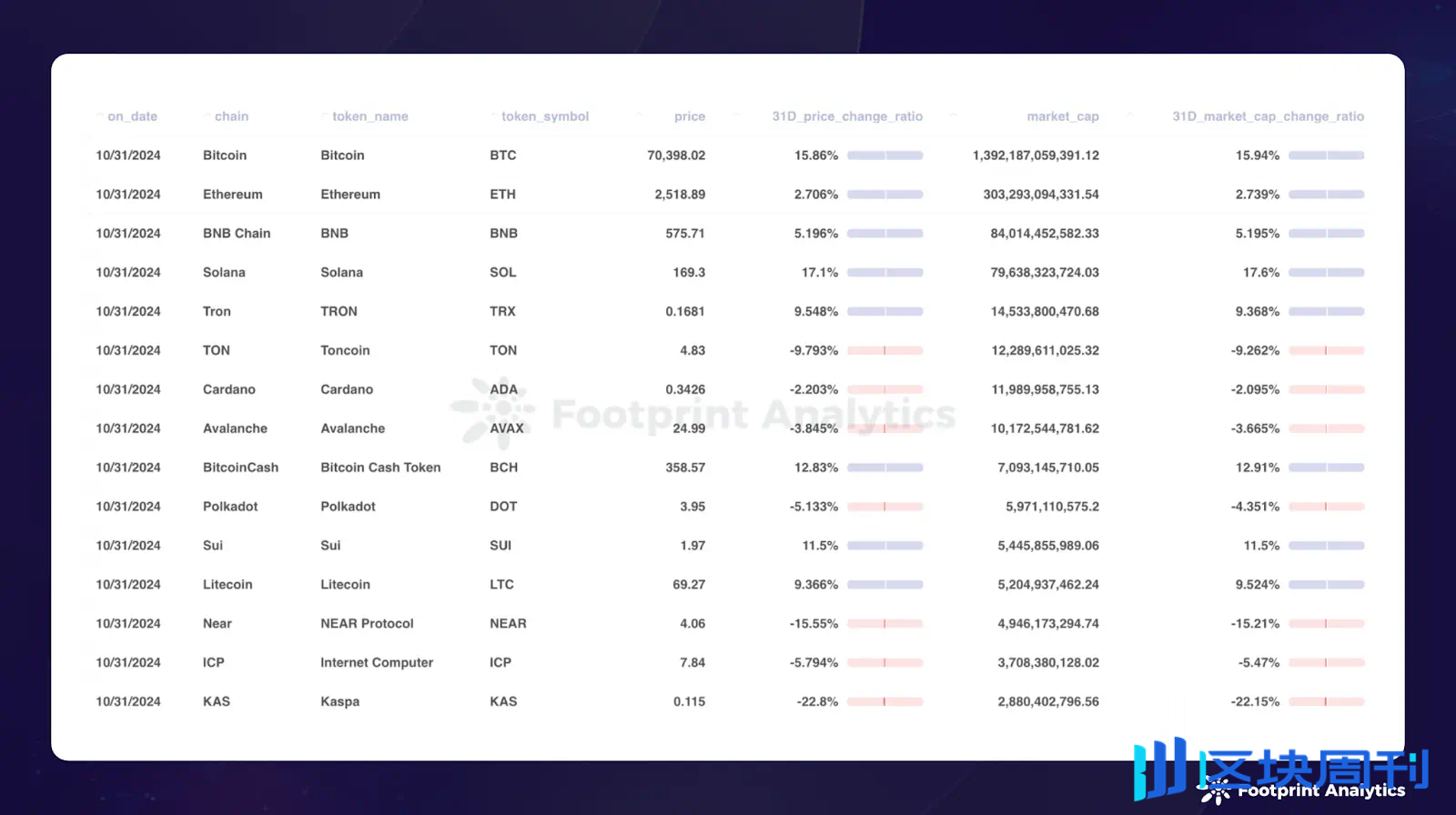
Task: Click the small icon beside token_name header
Action: coord(325,116)
